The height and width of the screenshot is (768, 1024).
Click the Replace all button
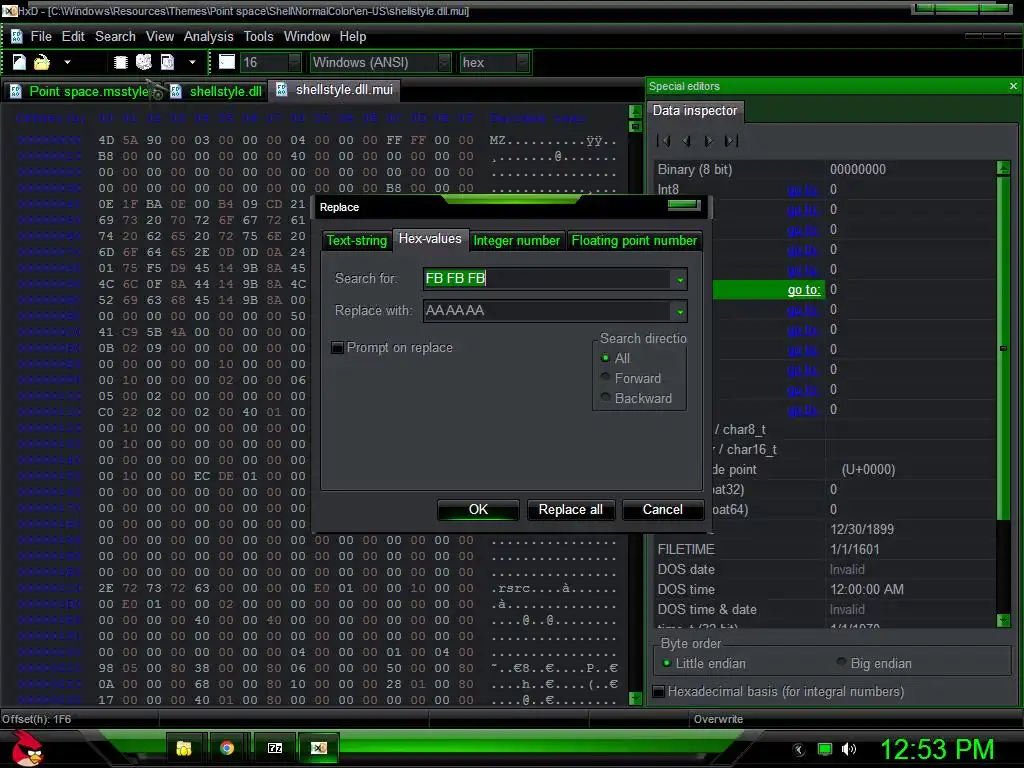[x=570, y=509]
